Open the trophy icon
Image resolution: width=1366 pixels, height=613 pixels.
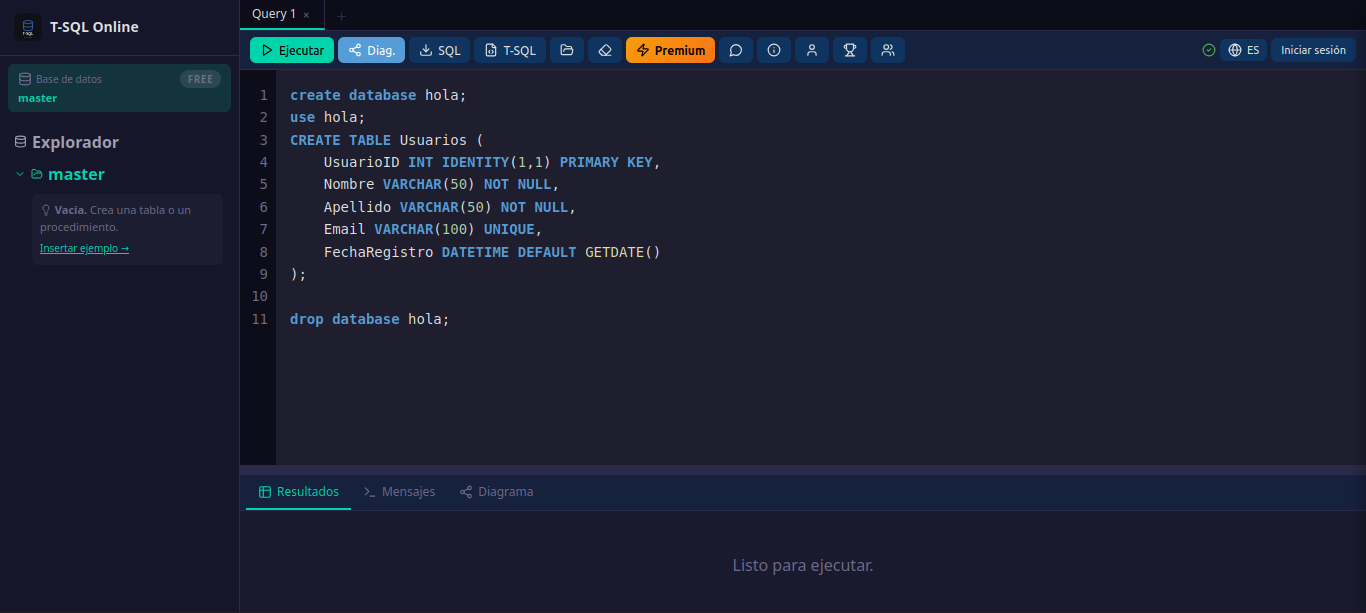coord(850,50)
